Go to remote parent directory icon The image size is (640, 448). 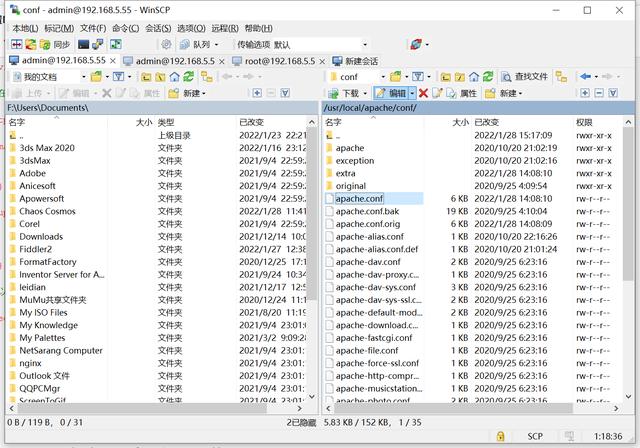(x=446, y=77)
